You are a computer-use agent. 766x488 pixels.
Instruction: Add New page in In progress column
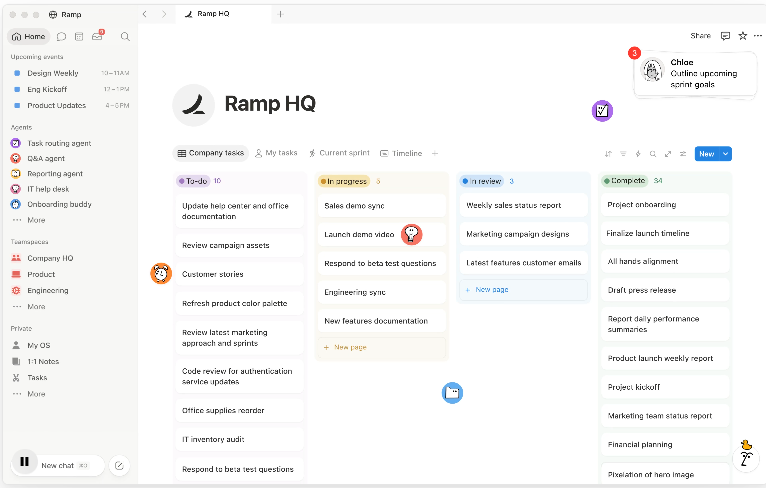[382, 347]
